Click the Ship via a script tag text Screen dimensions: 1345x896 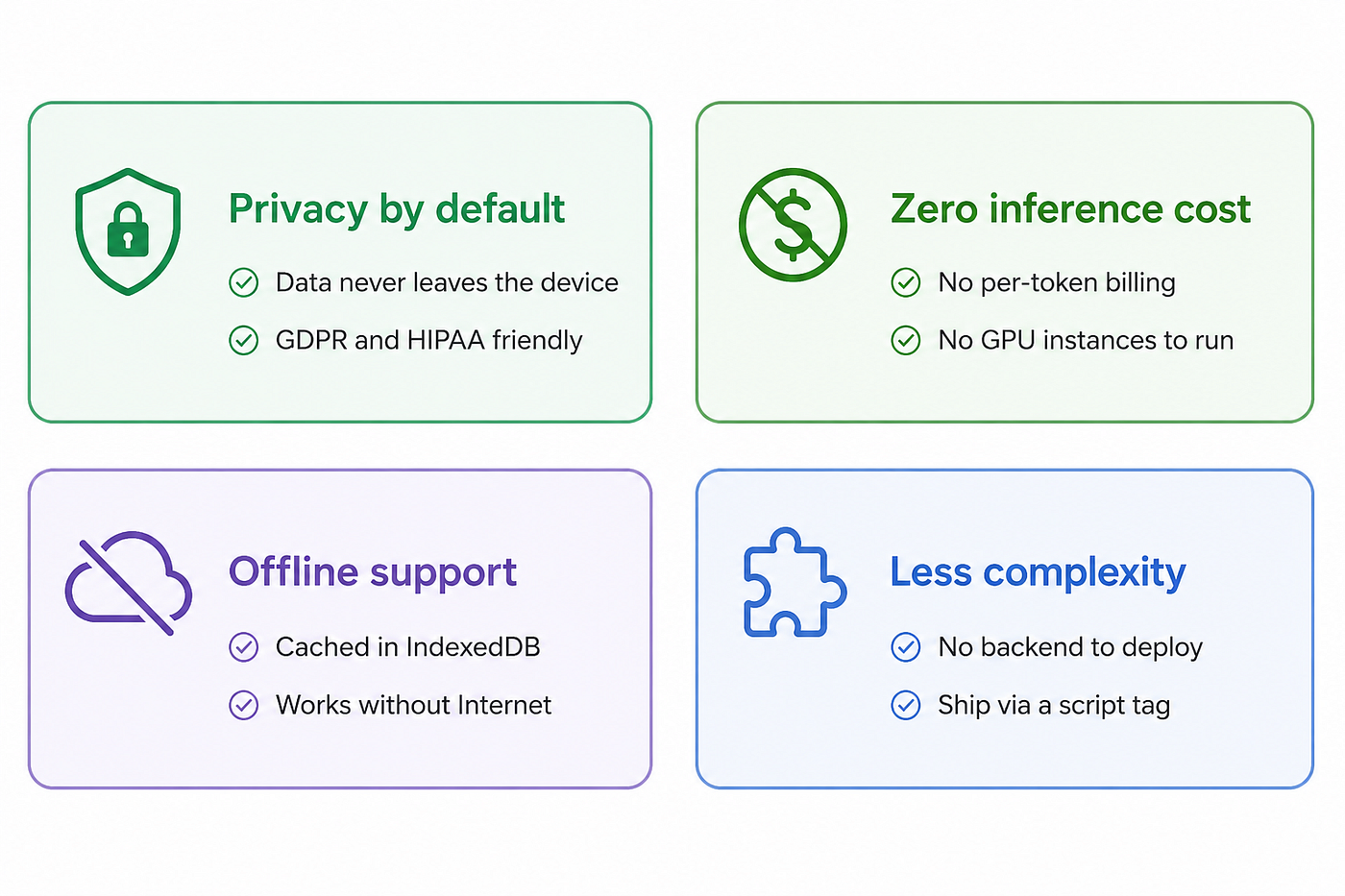[x=1054, y=706]
